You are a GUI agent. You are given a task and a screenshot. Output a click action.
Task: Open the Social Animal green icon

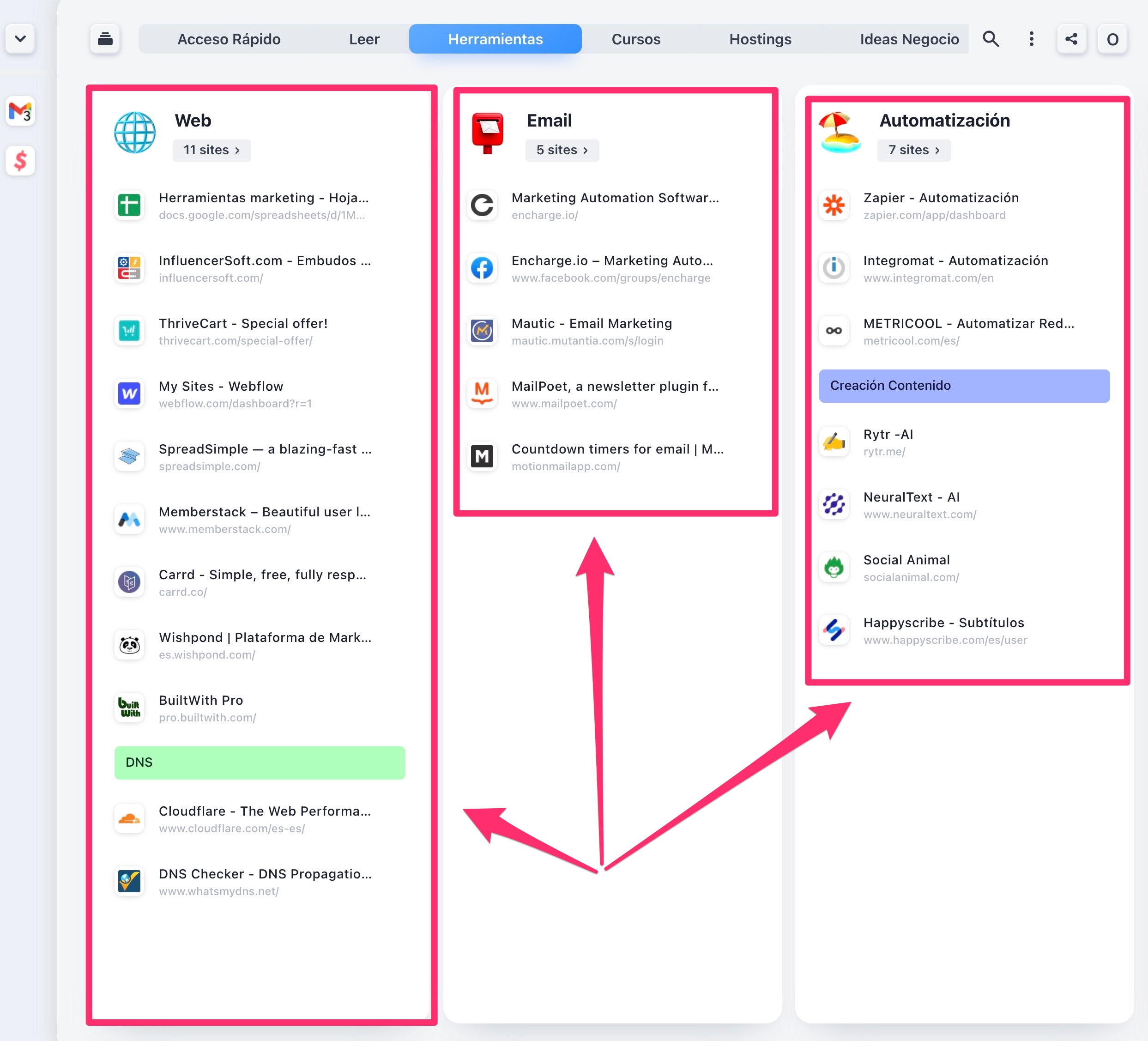834,567
